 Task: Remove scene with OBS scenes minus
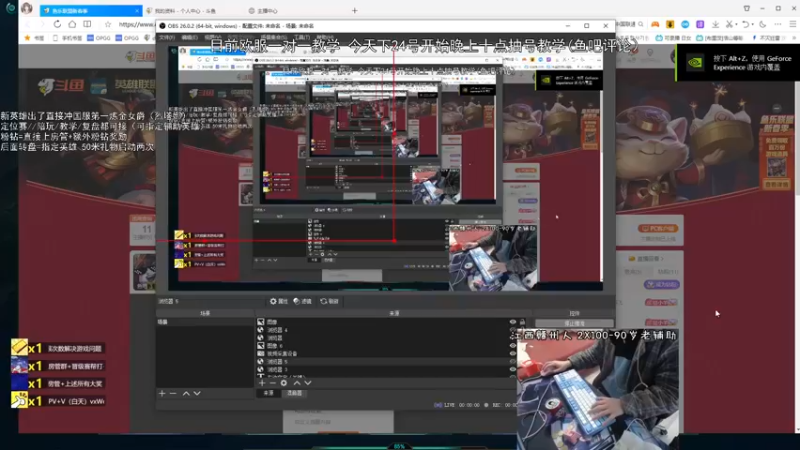[x=173, y=393]
